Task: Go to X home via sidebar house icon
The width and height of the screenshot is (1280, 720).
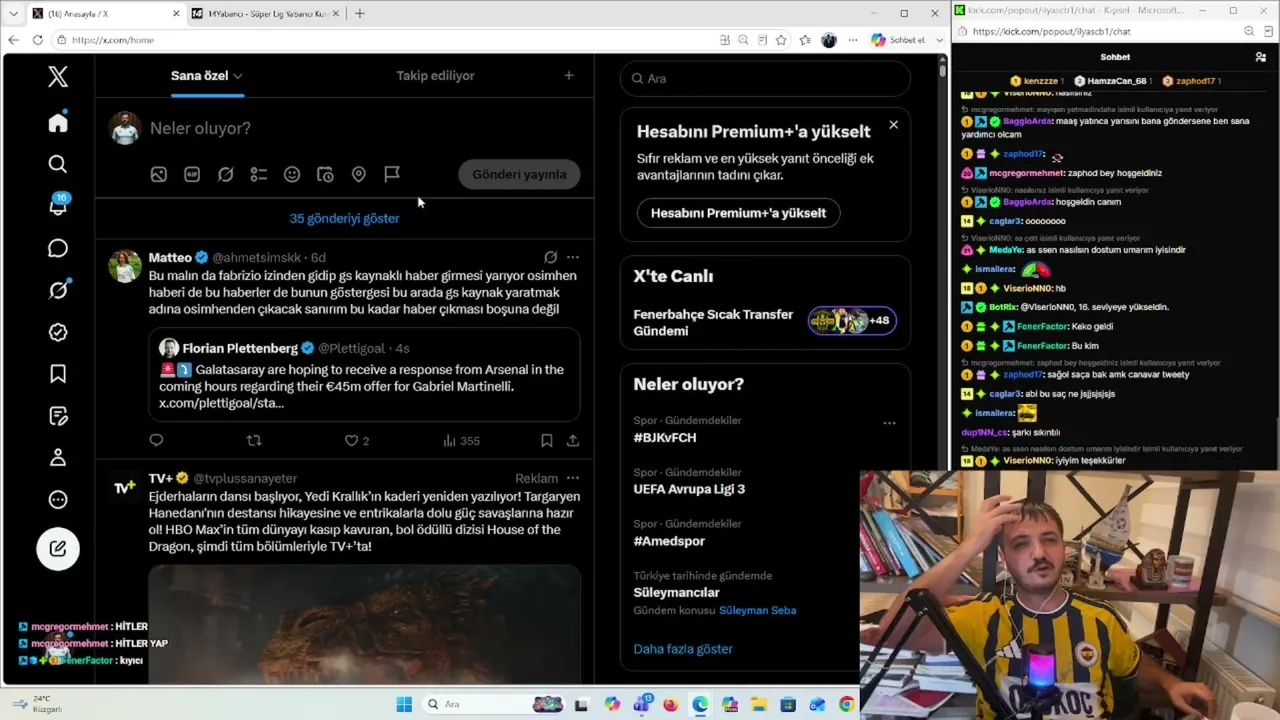Action: click(58, 122)
